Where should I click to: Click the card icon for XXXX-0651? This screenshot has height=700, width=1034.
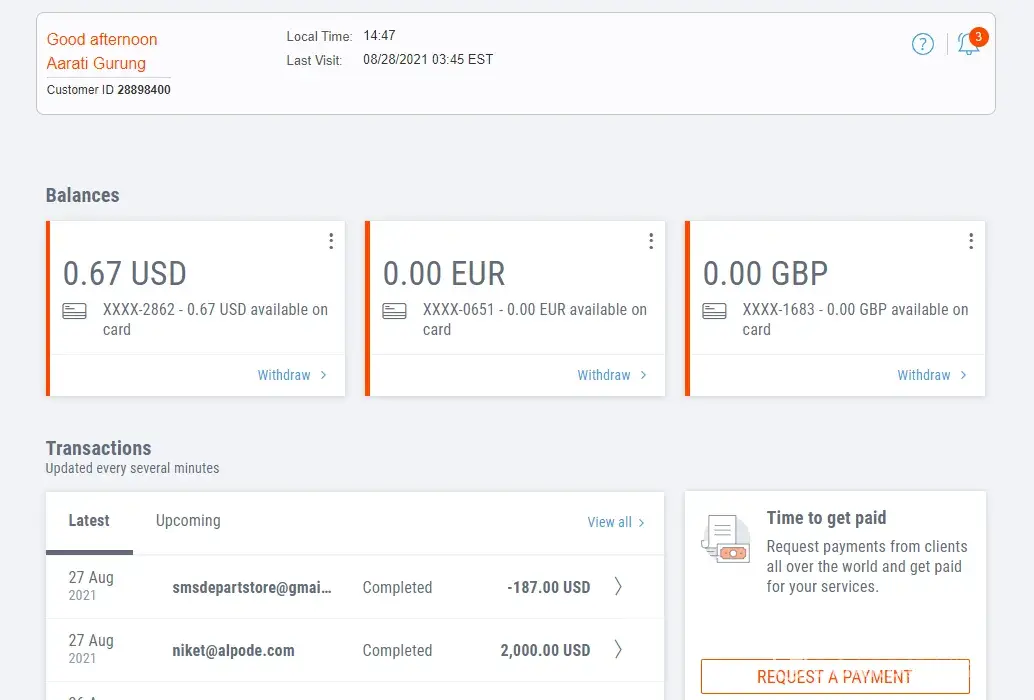point(394,311)
